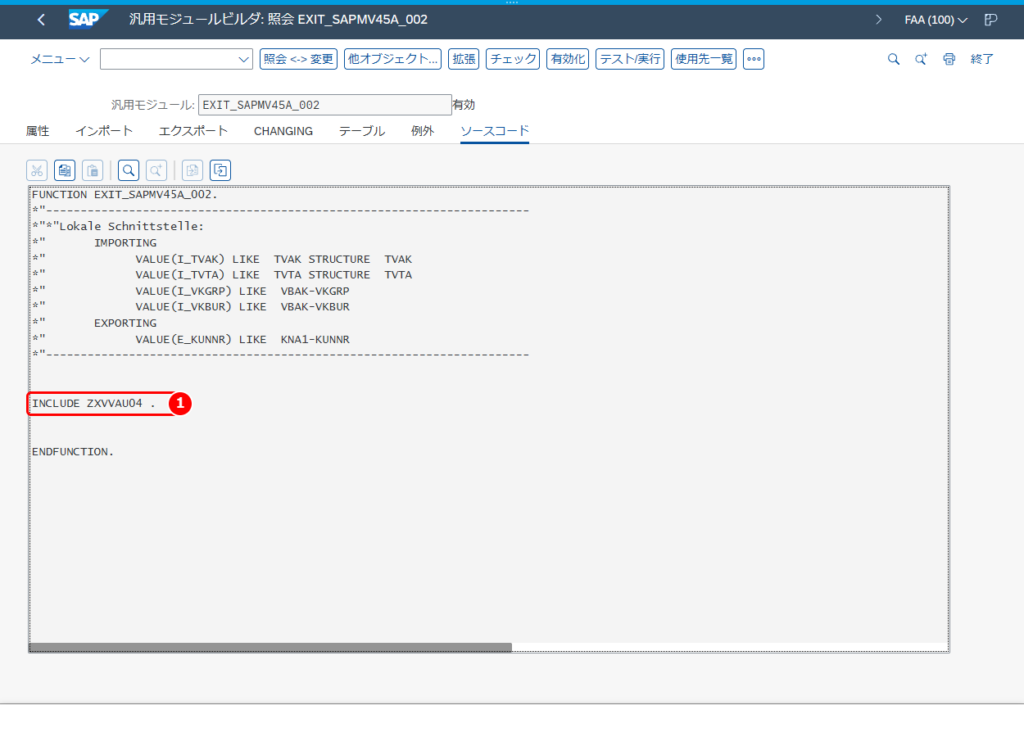
Task: Click the search-more icon with plus sign
Action: pos(921,59)
